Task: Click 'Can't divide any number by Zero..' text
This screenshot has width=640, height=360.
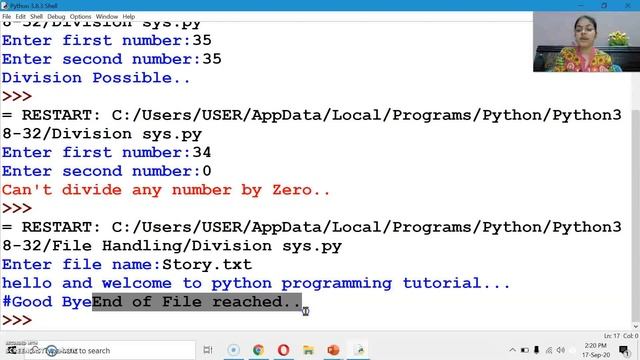Action: click(166, 190)
